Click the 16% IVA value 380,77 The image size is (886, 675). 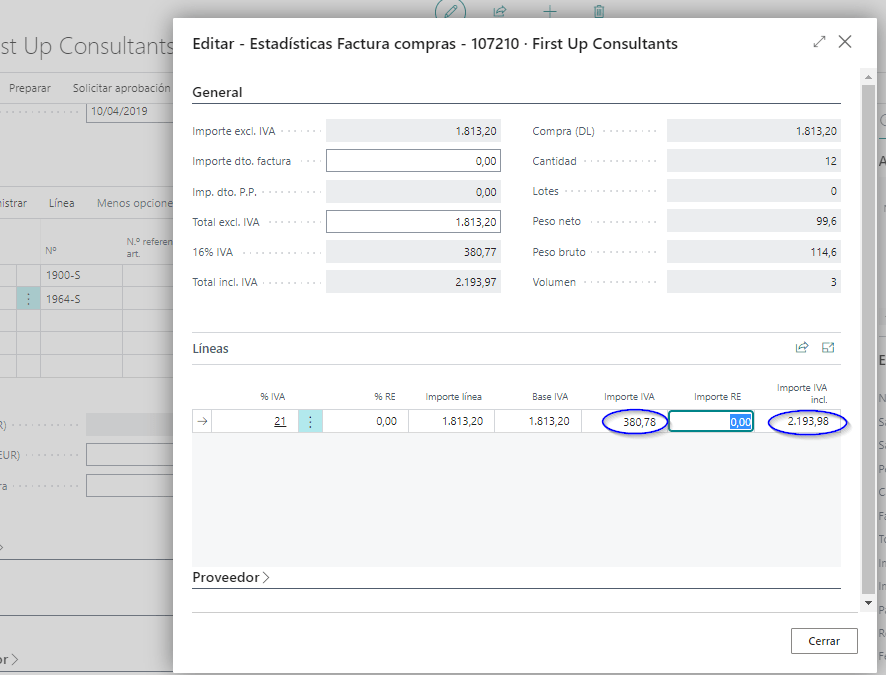click(x=413, y=252)
